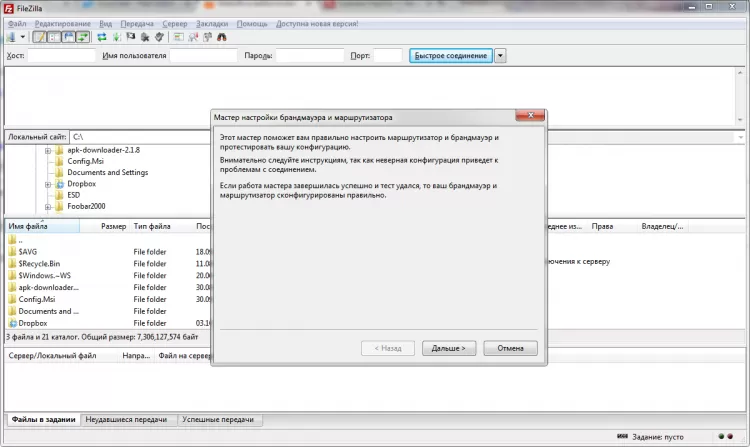Open Site Manager dropdown arrow
Image resolution: width=750 pixels, height=447 pixels.
click(22, 37)
